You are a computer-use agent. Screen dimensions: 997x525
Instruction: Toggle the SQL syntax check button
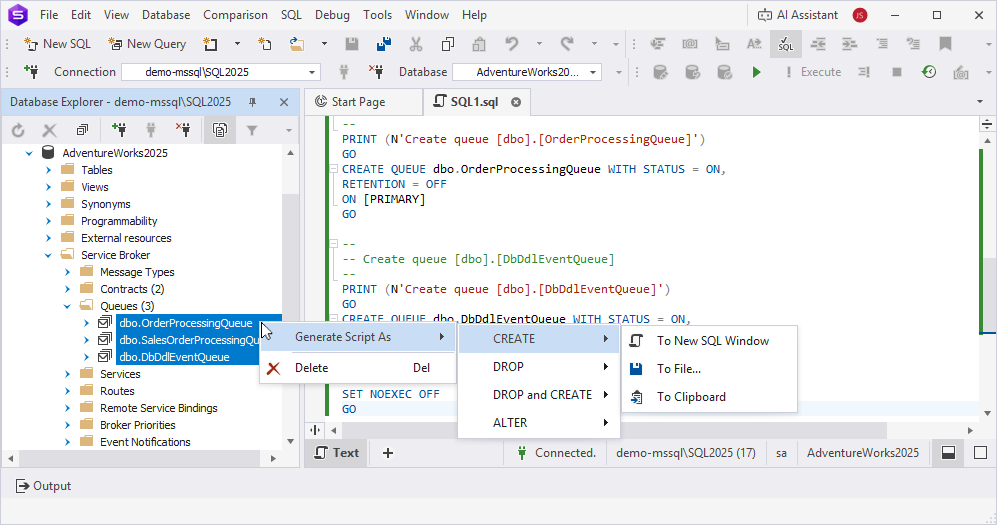[786, 44]
